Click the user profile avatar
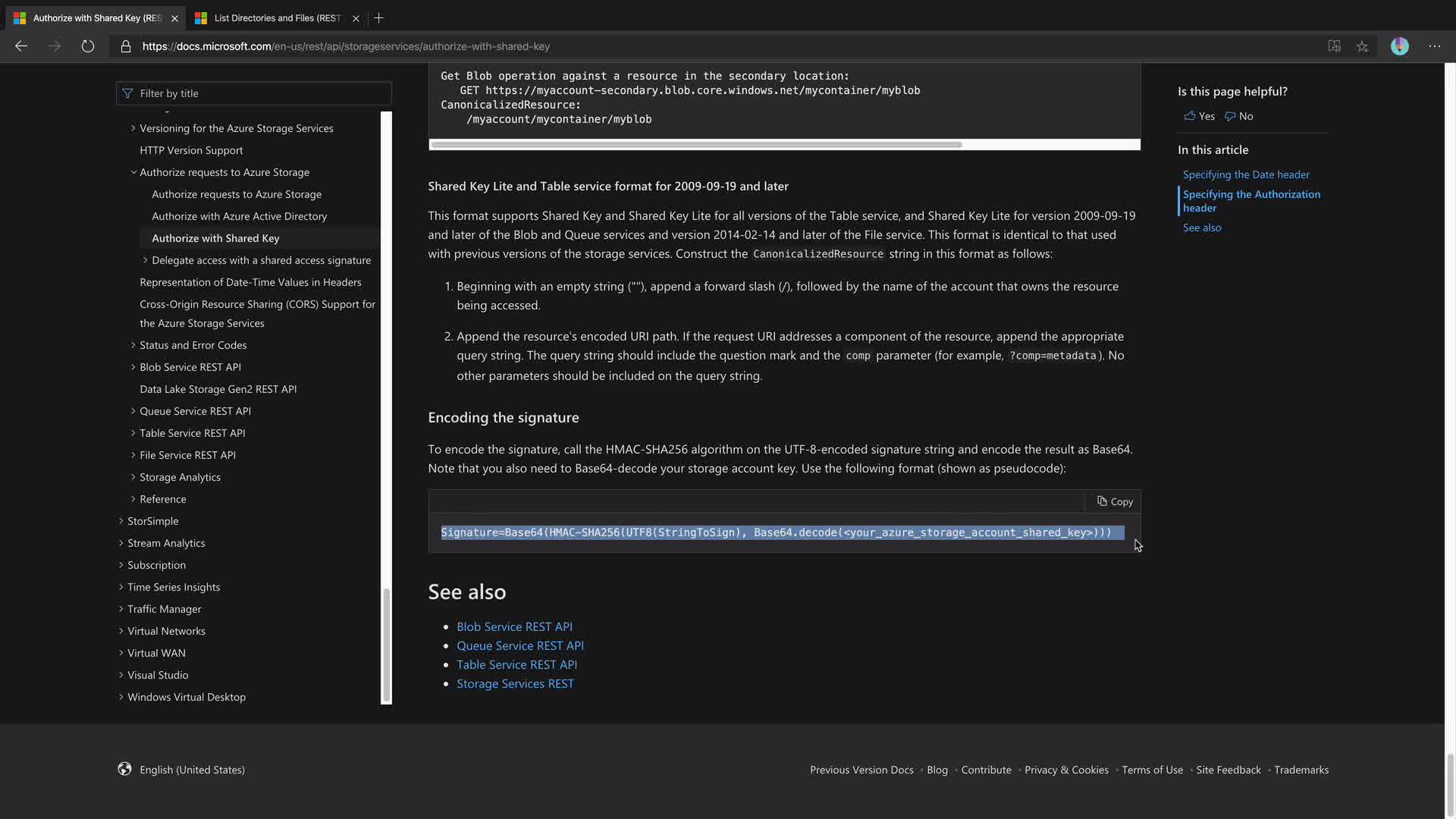 1399,46
